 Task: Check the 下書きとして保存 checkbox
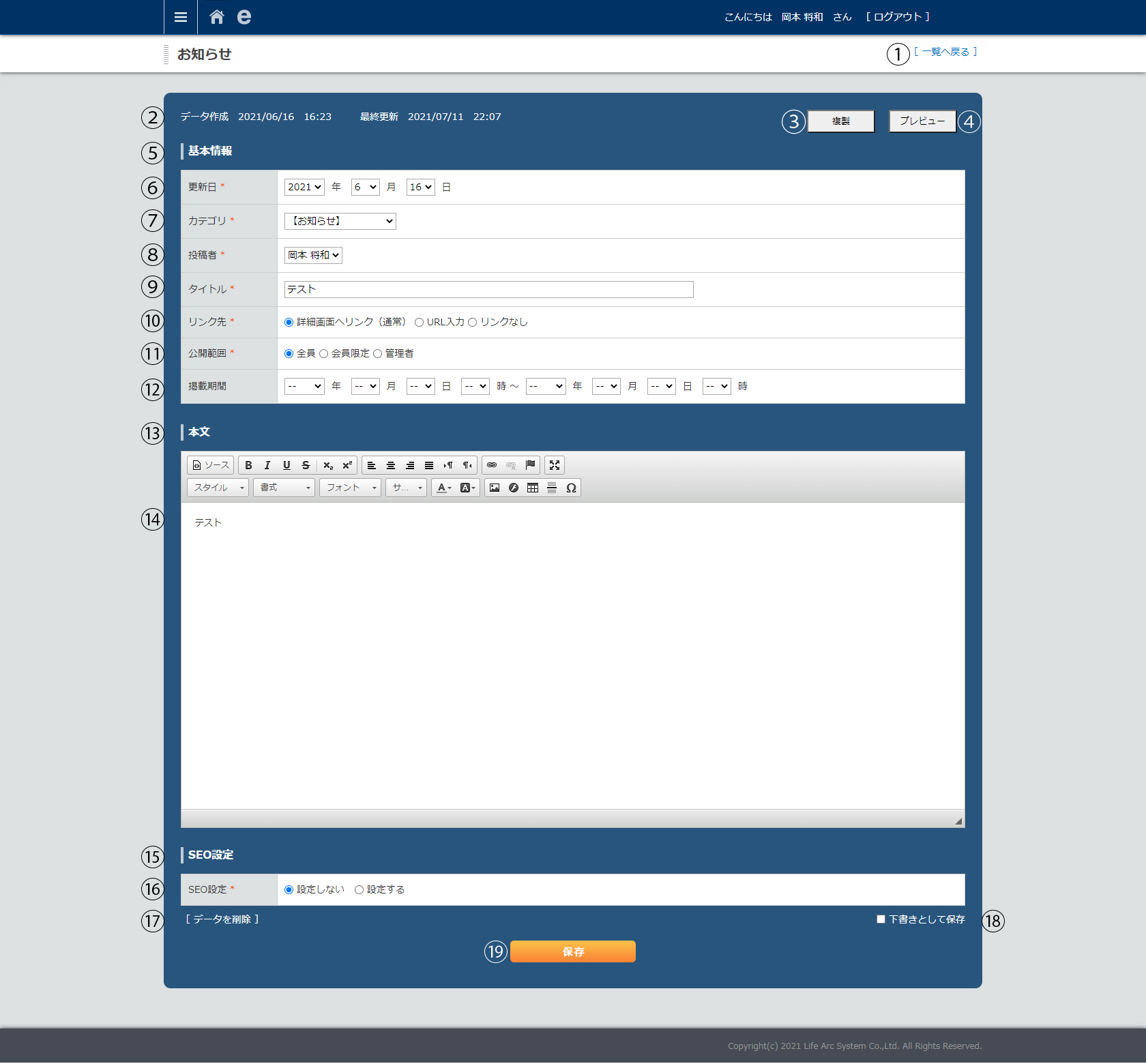click(x=881, y=919)
